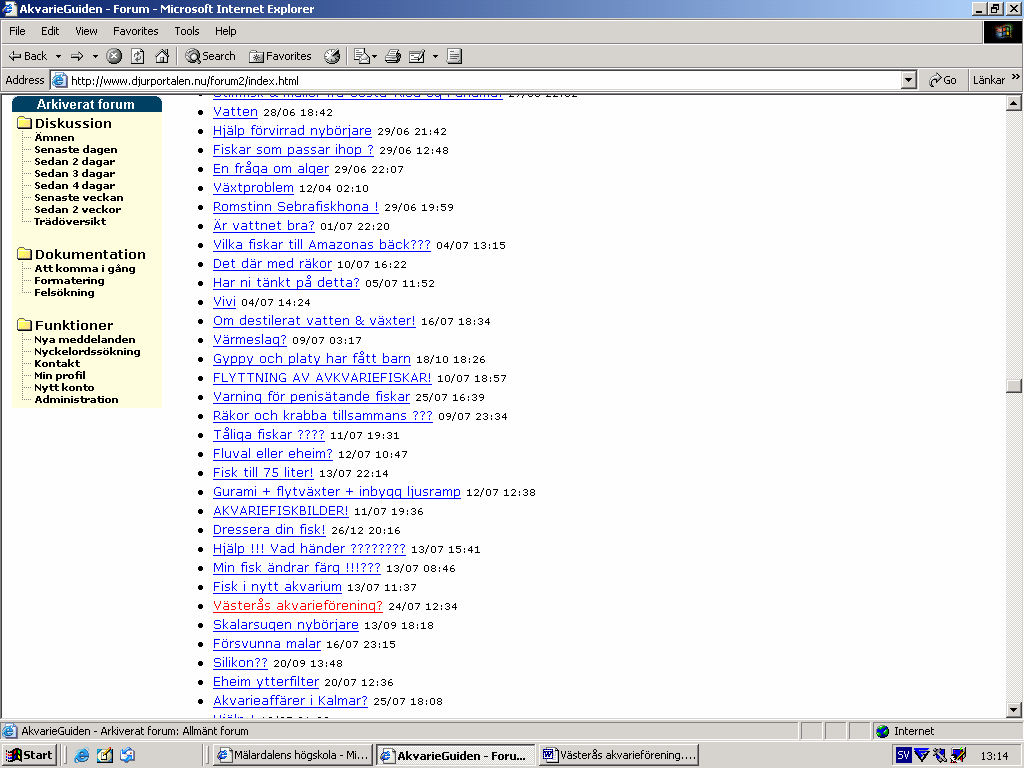The image size is (1024, 768).
Task: Stop page loading with the Stop icon
Action: click(x=114, y=56)
